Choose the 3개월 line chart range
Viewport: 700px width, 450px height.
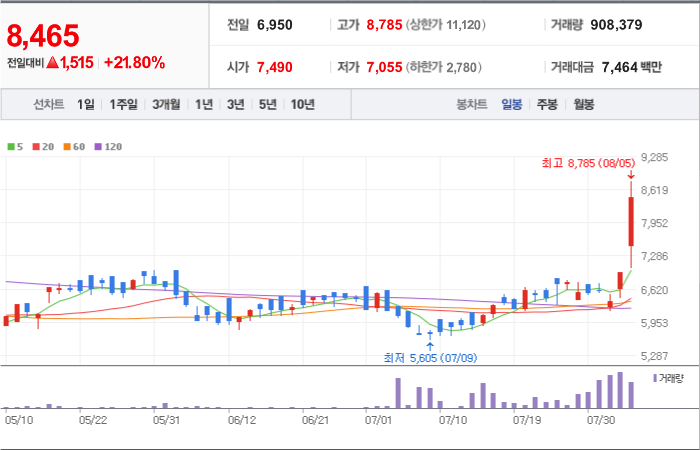point(166,105)
